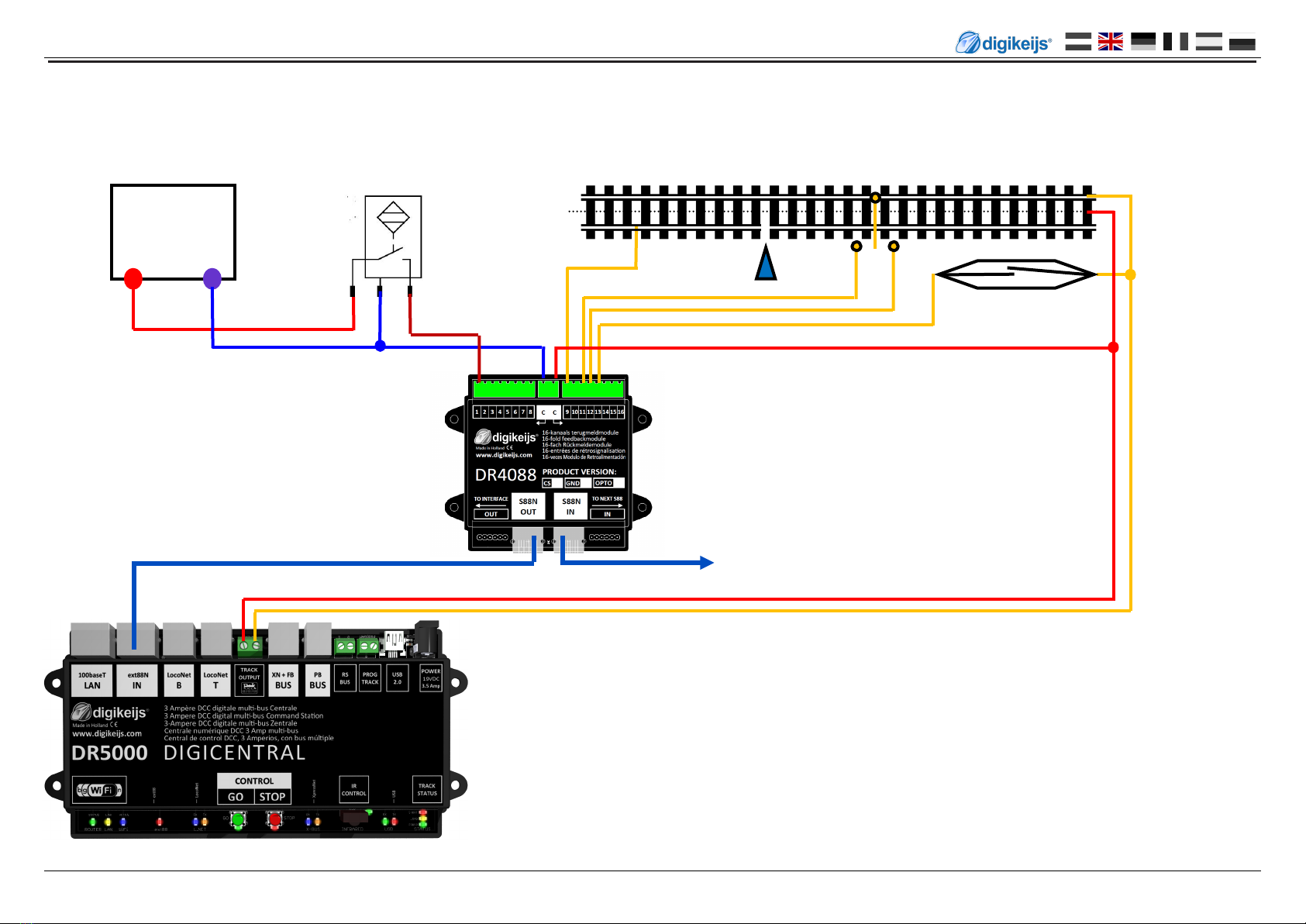Click the digikeijs logo in the header
This screenshot has height=924, width=1306.
(1003, 43)
